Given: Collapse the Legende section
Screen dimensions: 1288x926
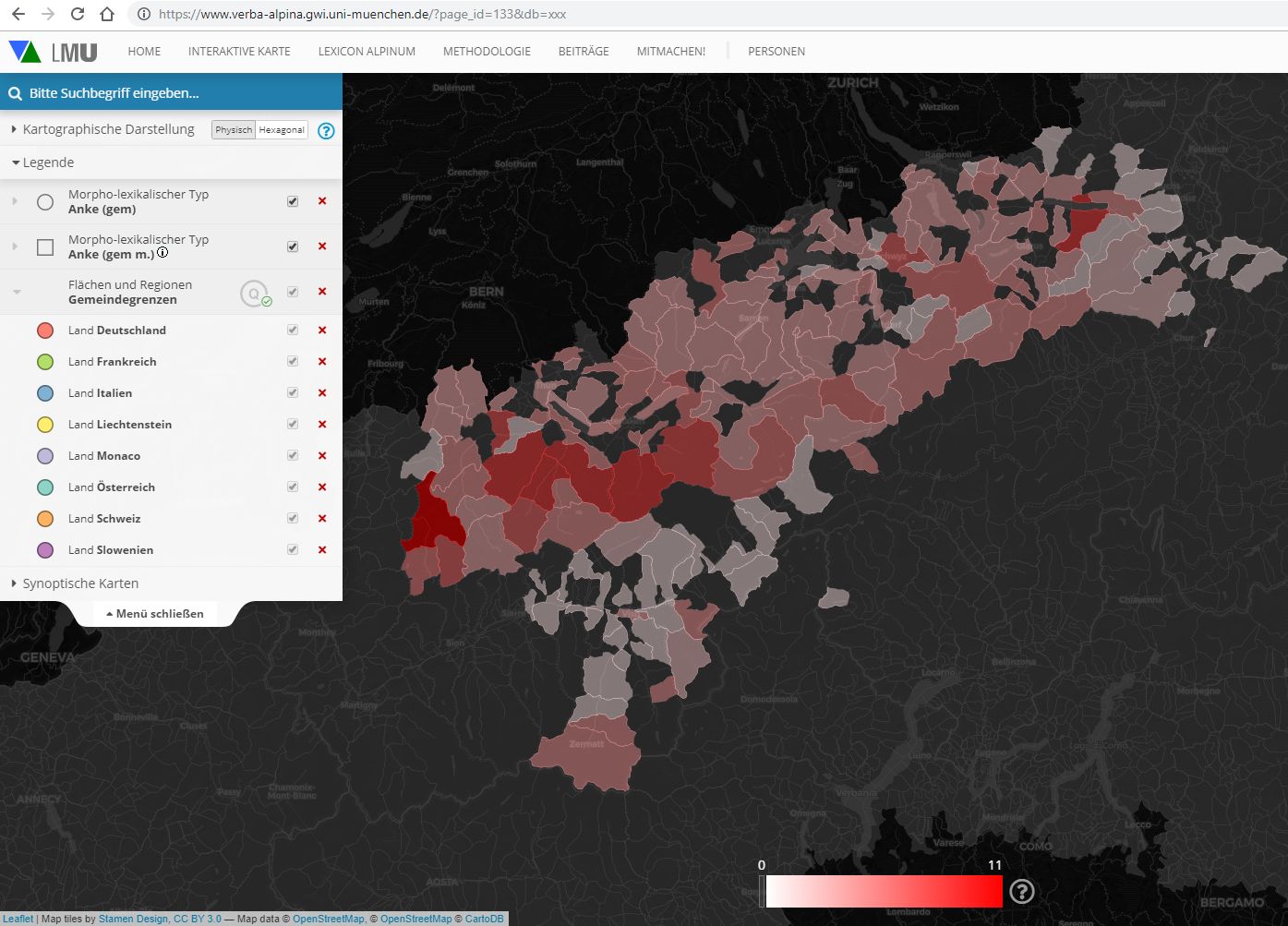Looking at the screenshot, I should click(47, 162).
